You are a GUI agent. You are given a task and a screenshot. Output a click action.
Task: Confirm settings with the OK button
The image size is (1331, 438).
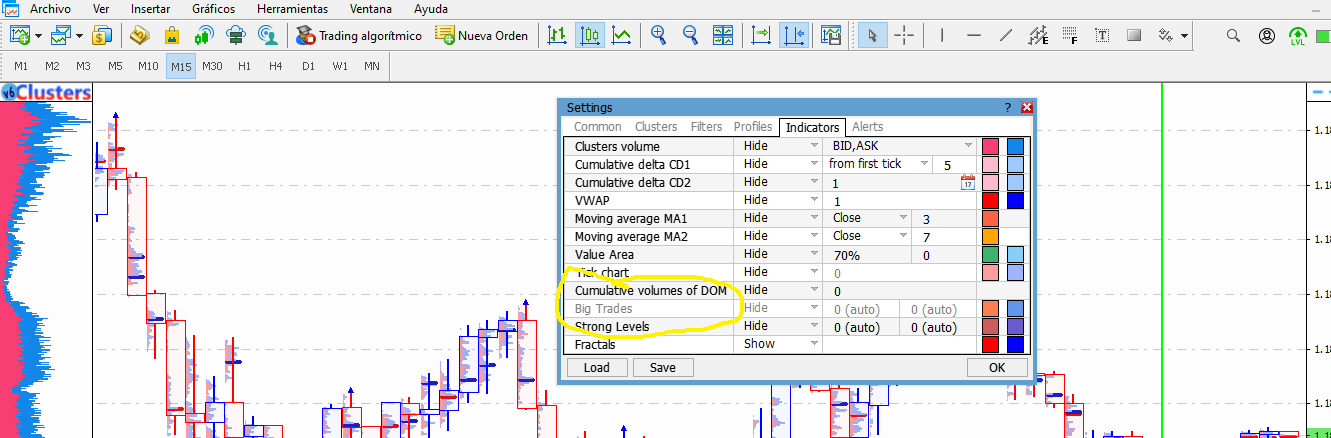[997, 367]
